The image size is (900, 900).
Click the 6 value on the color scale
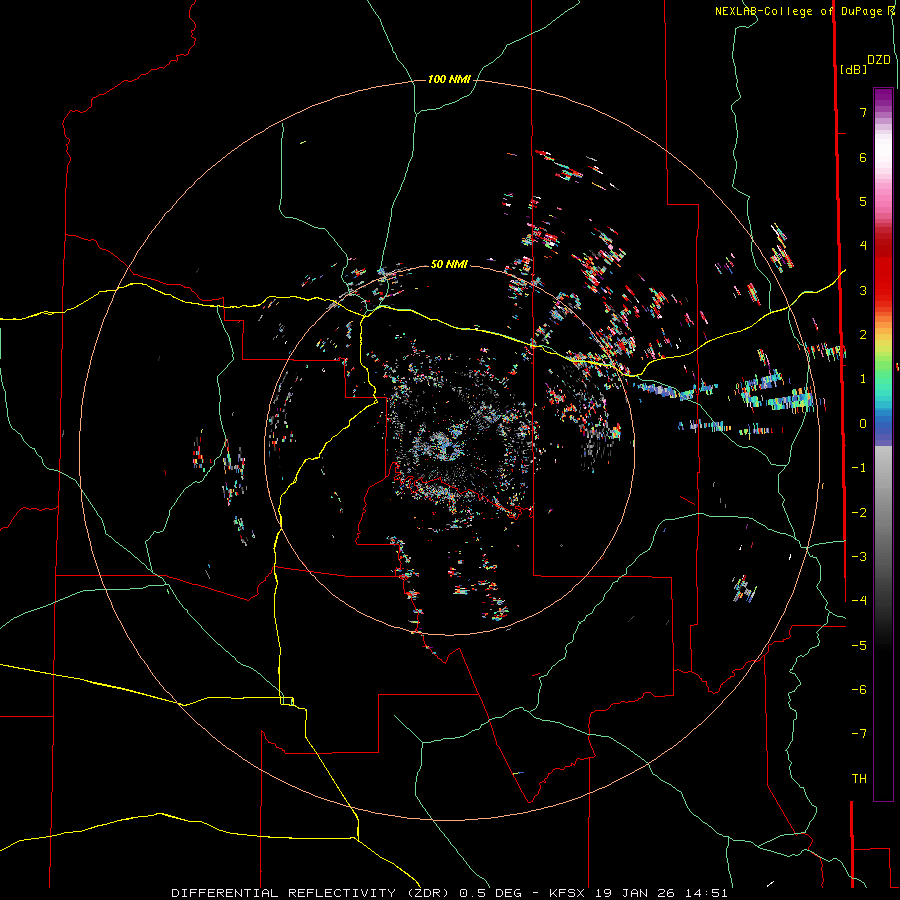point(863,157)
